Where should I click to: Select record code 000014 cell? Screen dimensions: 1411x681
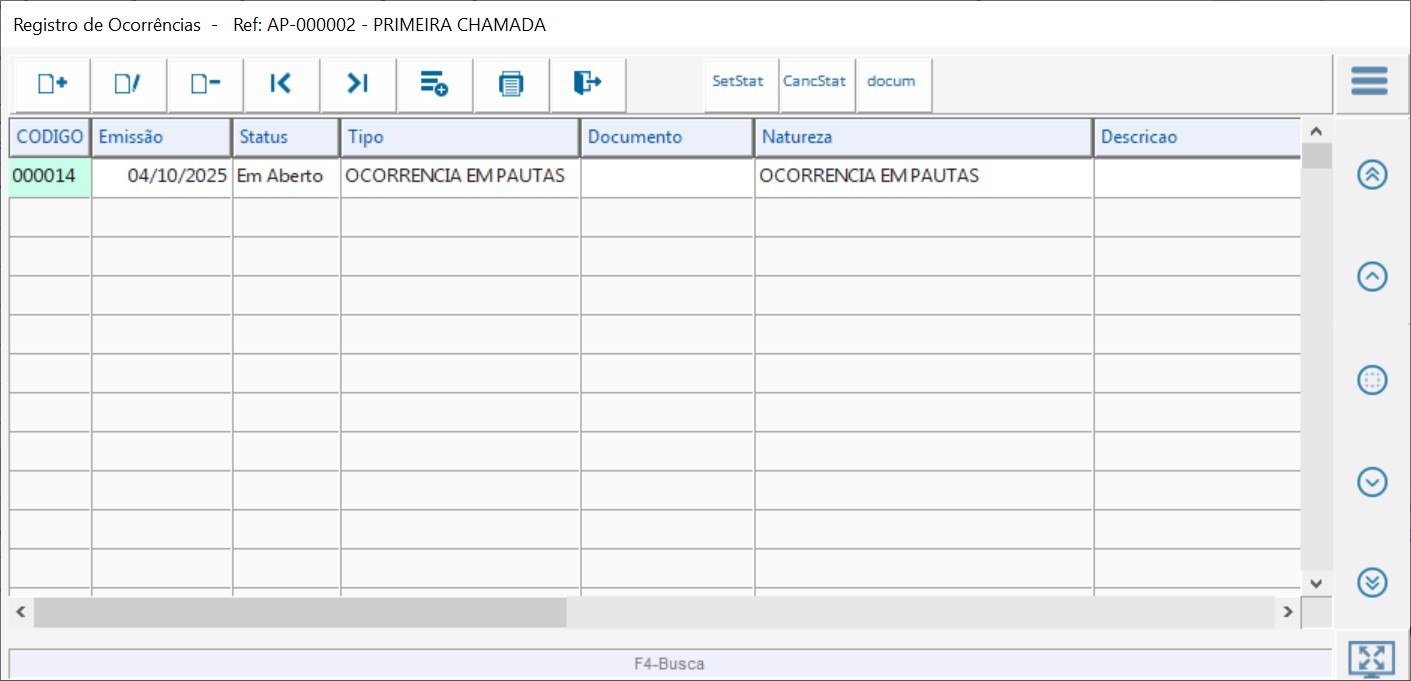click(x=49, y=176)
